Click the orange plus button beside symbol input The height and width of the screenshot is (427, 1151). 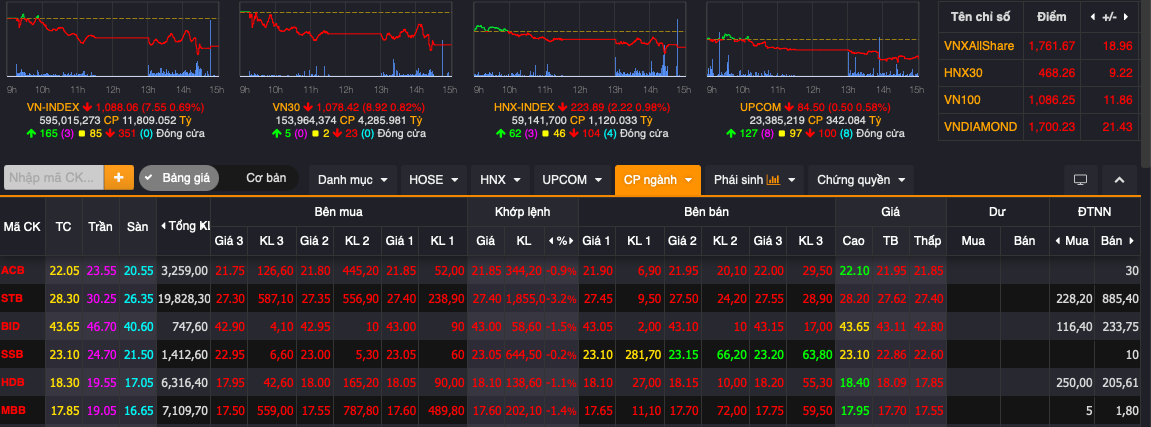(119, 178)
